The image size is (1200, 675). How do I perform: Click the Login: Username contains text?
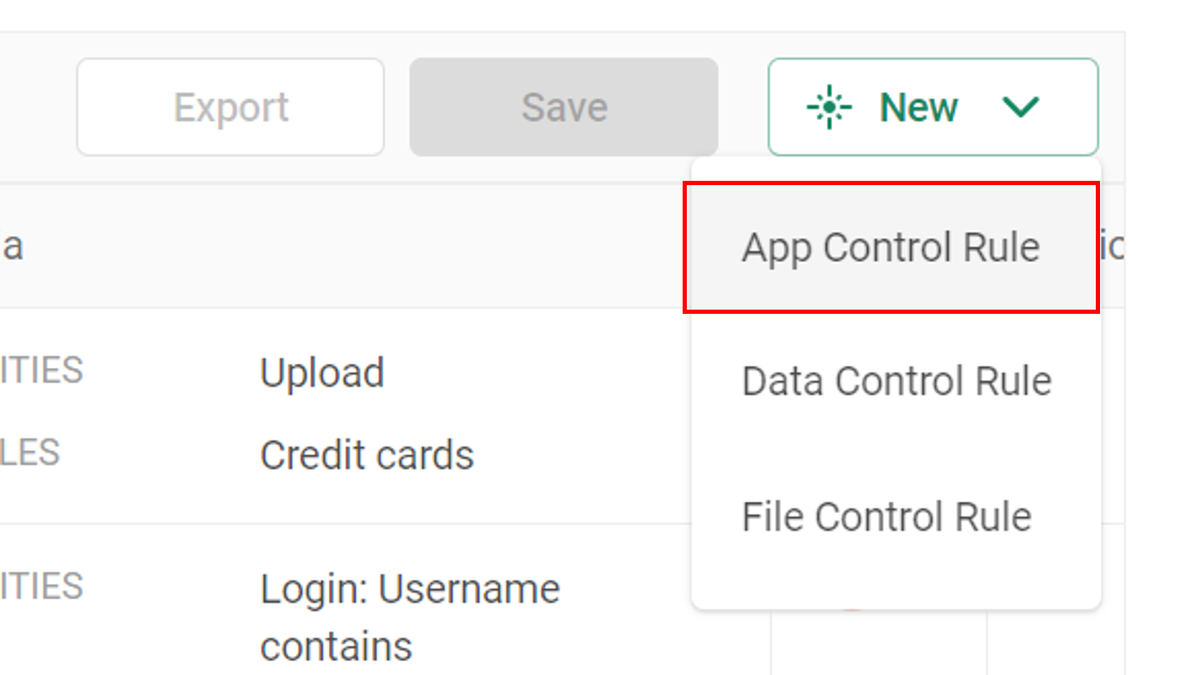[x=410, y=589]
